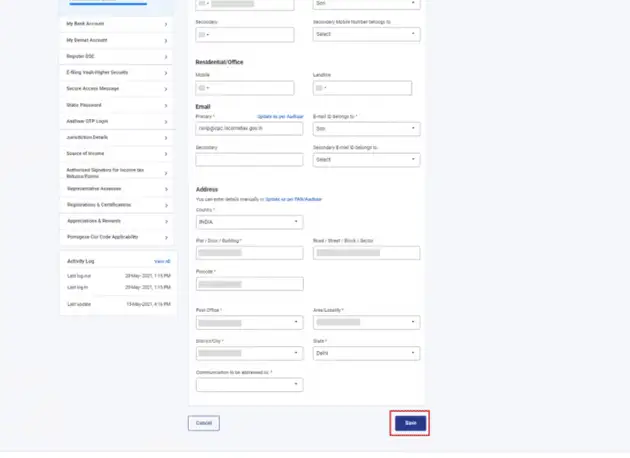Open Secondary E-mail ID belongs to dropdown
Screen dimensions: 630x458
coord(366,159)
